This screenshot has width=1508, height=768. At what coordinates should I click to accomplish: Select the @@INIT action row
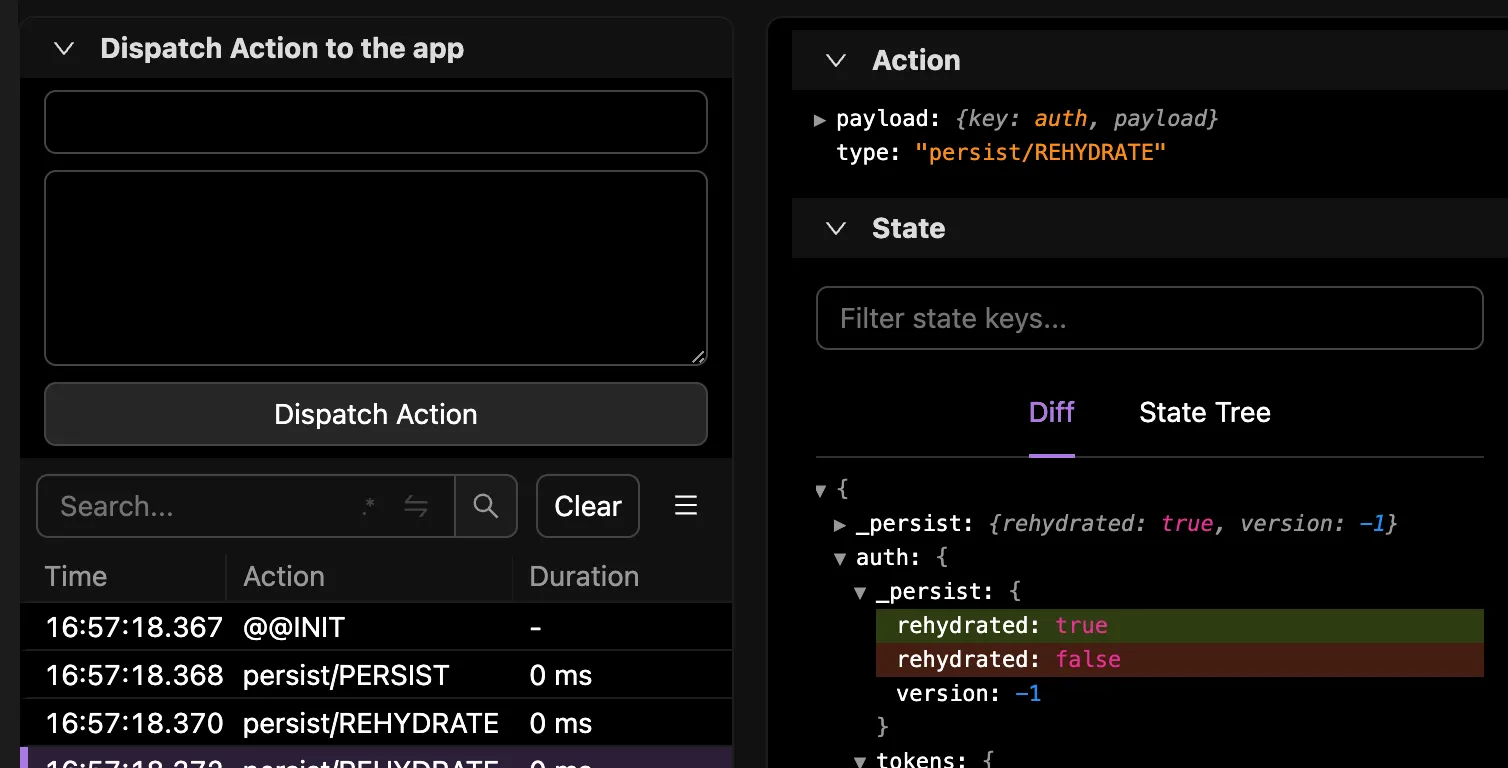(376, 627)
